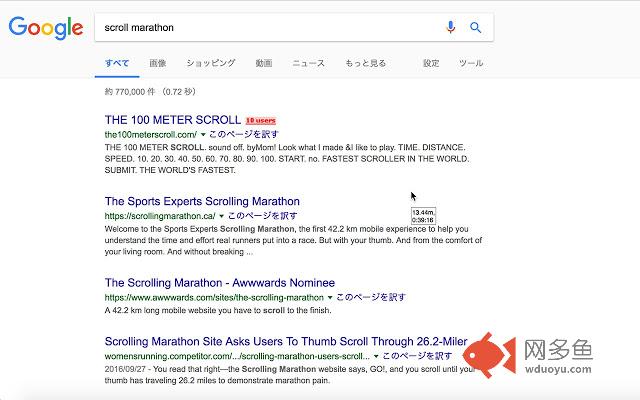This screenshot has height=400, width=640.
Task: Click the womensrunning.competitor.com green URL
Action: click(237, 356)
